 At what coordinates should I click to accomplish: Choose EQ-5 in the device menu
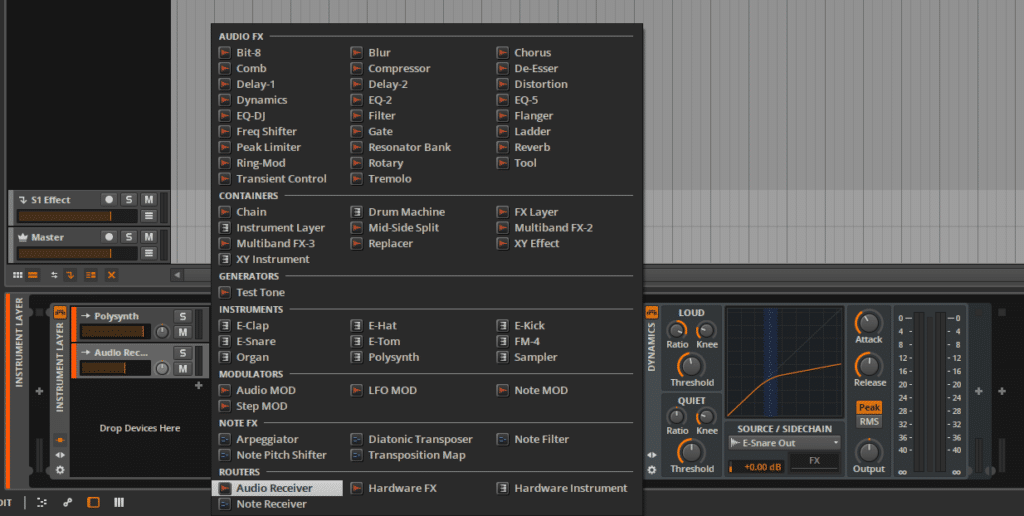(526, 100)
